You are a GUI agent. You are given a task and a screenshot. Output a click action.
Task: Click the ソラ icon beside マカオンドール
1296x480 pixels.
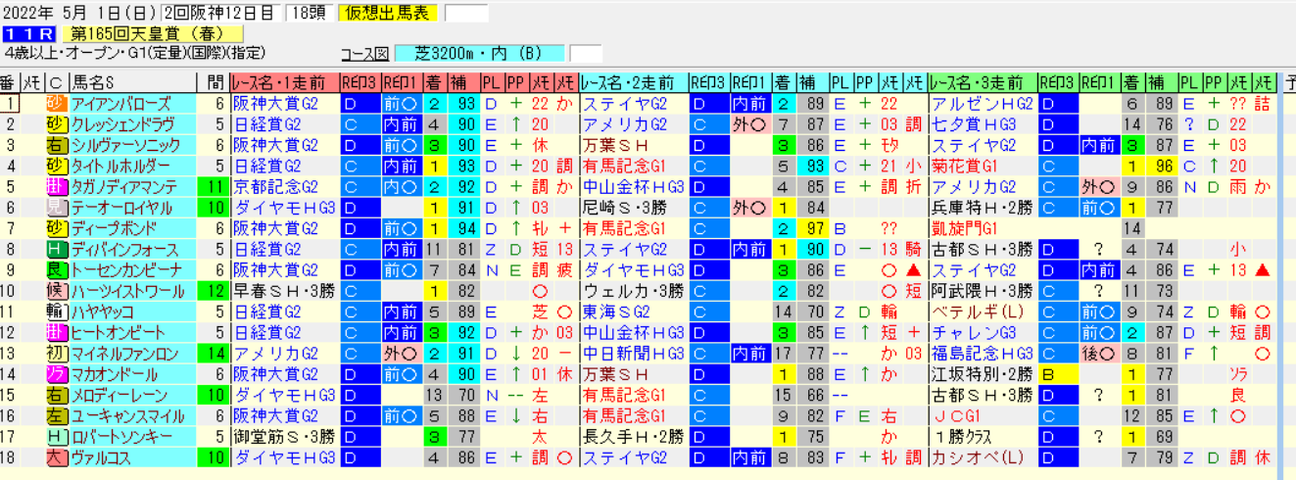[55, 374]
